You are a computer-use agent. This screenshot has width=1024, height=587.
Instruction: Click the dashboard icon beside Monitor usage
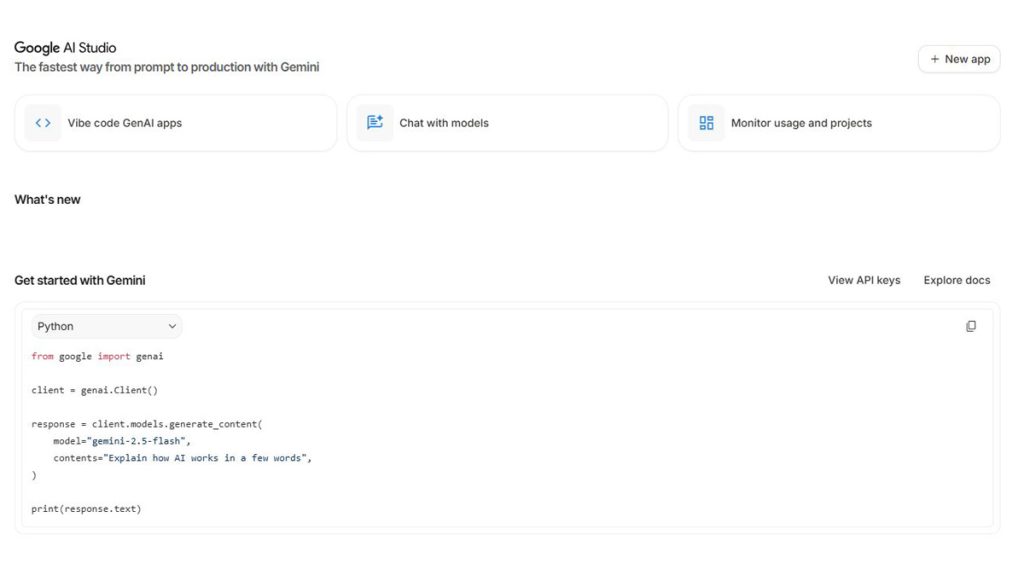706,123
